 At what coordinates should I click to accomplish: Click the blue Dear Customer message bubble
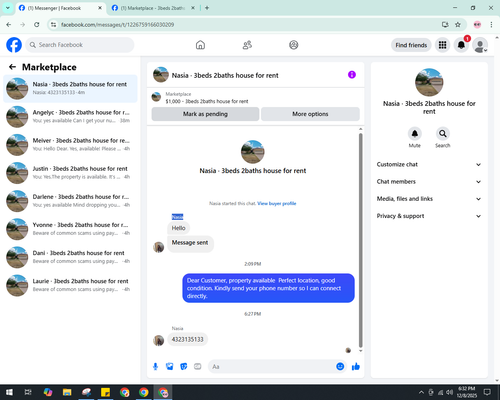pyautogui.click(x=268, y=288)
